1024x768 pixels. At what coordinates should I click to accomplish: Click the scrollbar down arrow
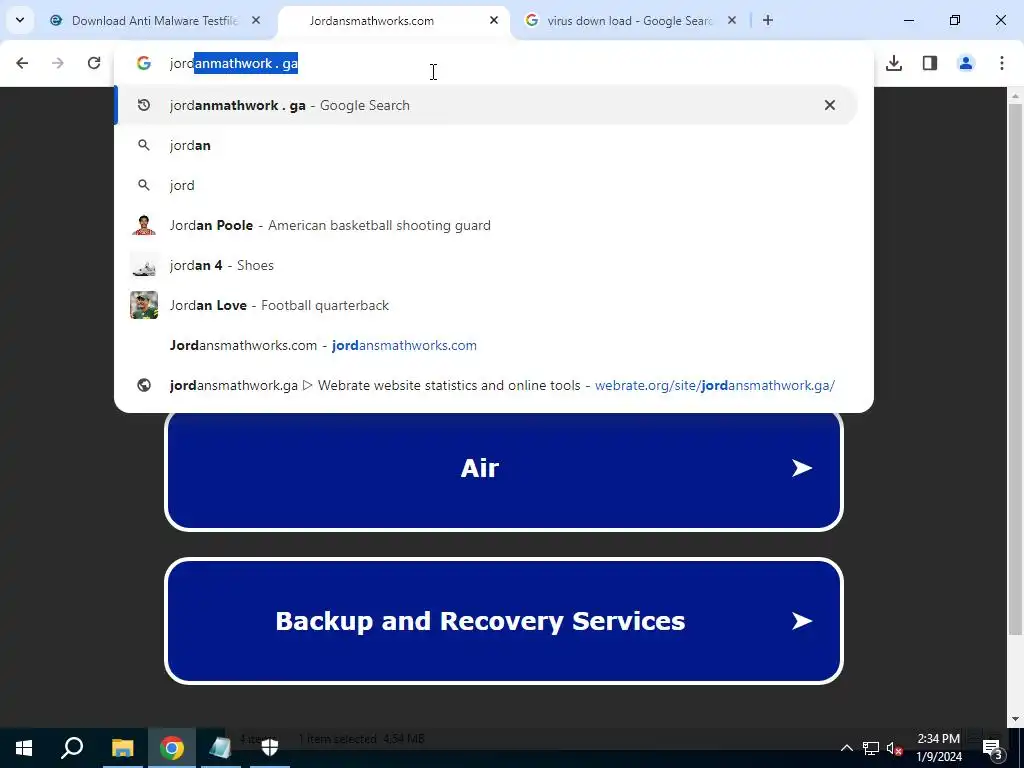coord(1015,719)
